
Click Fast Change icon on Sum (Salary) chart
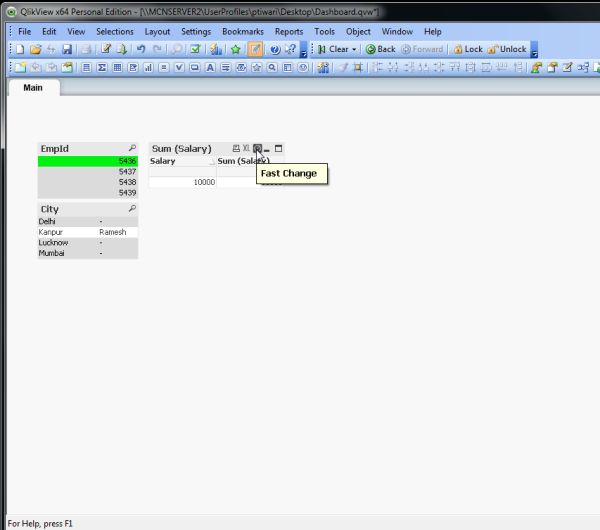pos(258,148)
